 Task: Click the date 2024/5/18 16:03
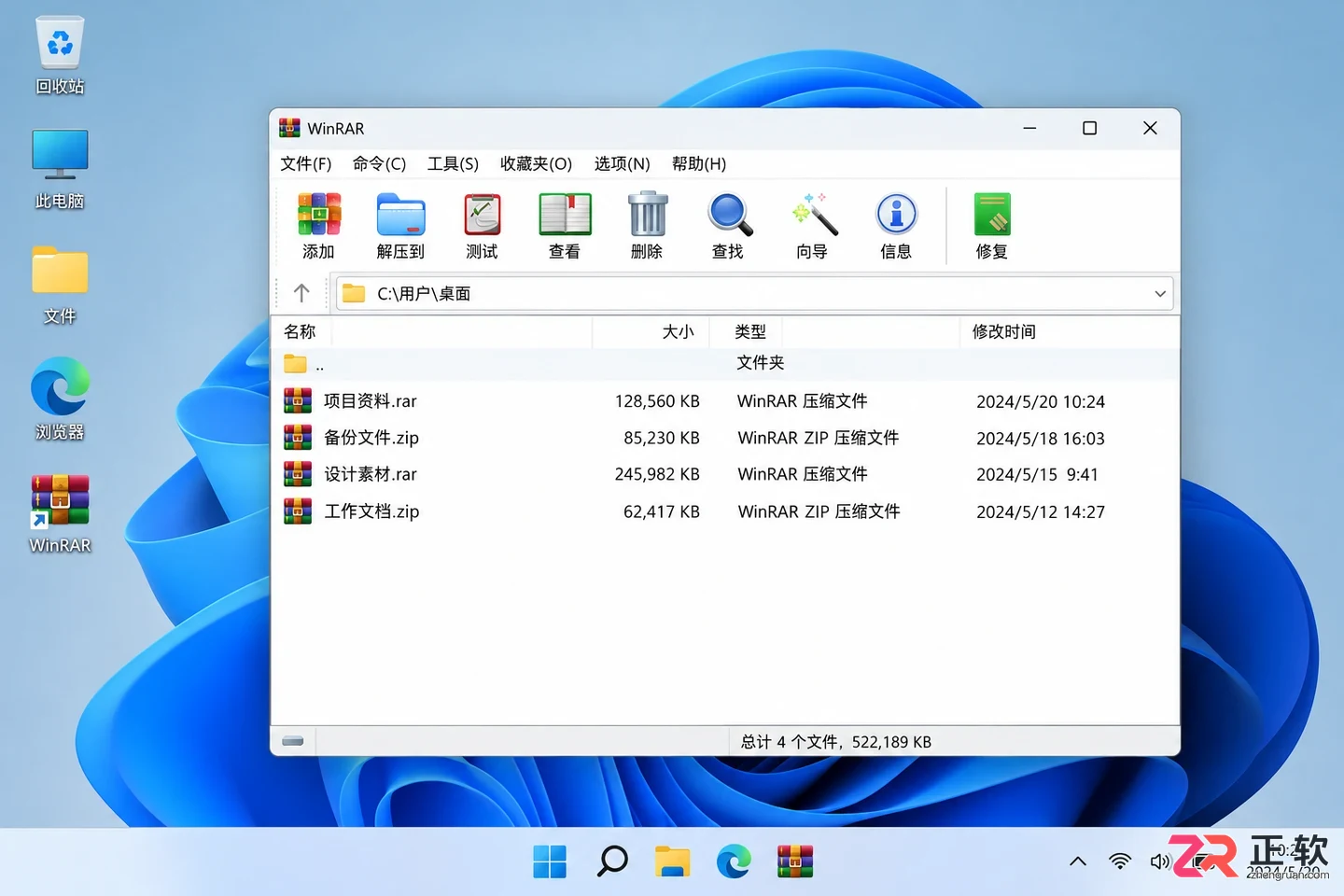click(x=1041, y=438)
